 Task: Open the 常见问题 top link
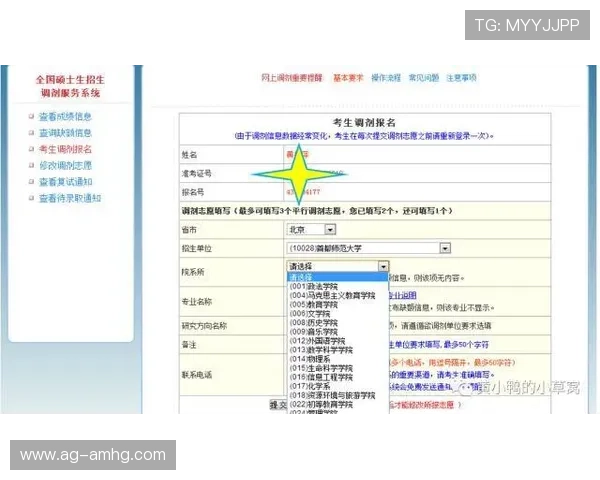tap(424, 78)
